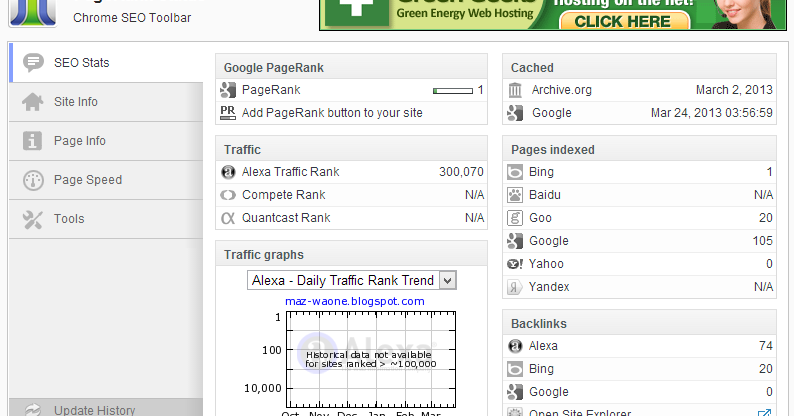Click the Tools wrench icon
Image resolution: width=794 pixels, height=416 pixels.
(32, 219)
